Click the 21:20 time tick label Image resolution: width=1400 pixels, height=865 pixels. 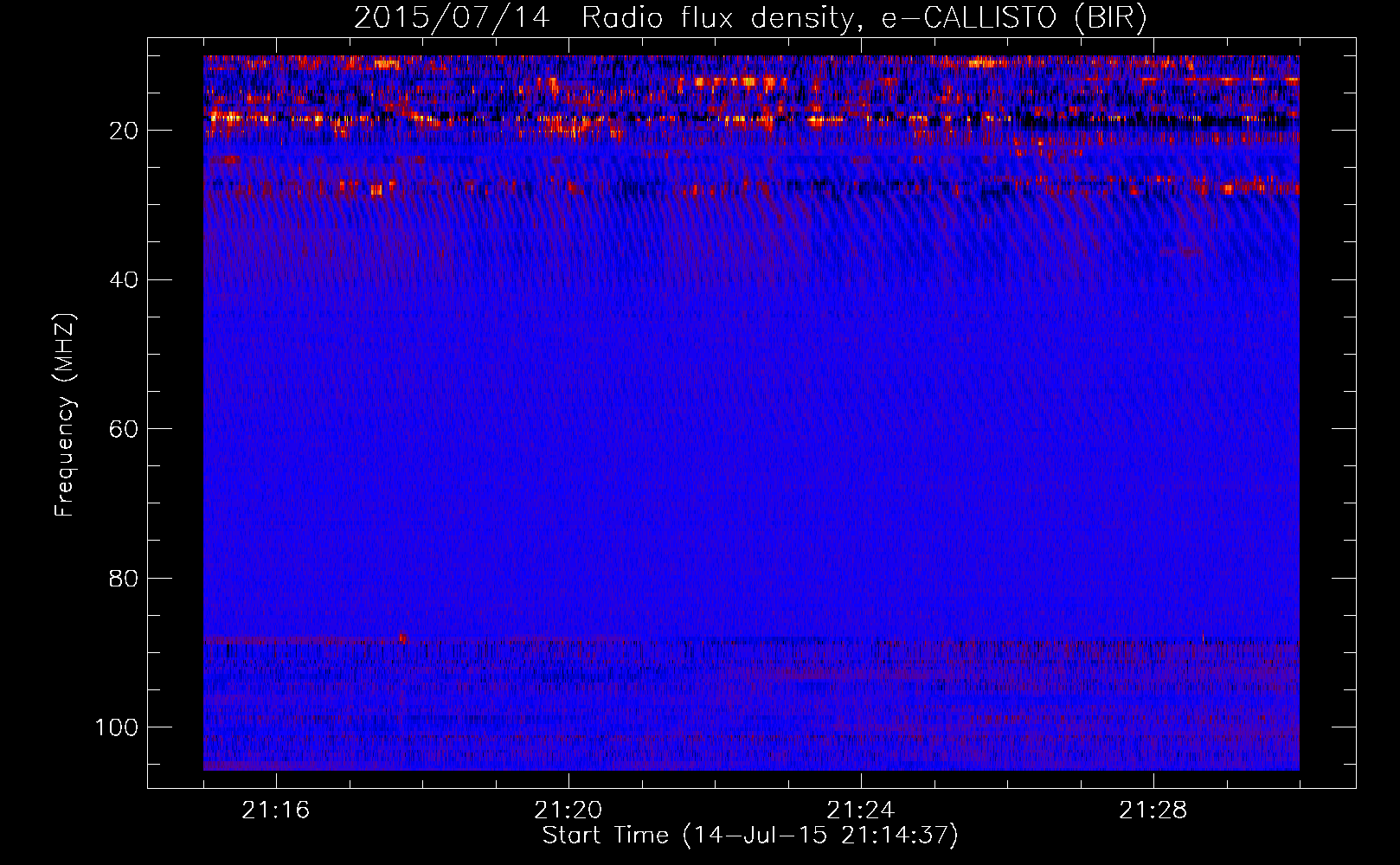point(568,811)
